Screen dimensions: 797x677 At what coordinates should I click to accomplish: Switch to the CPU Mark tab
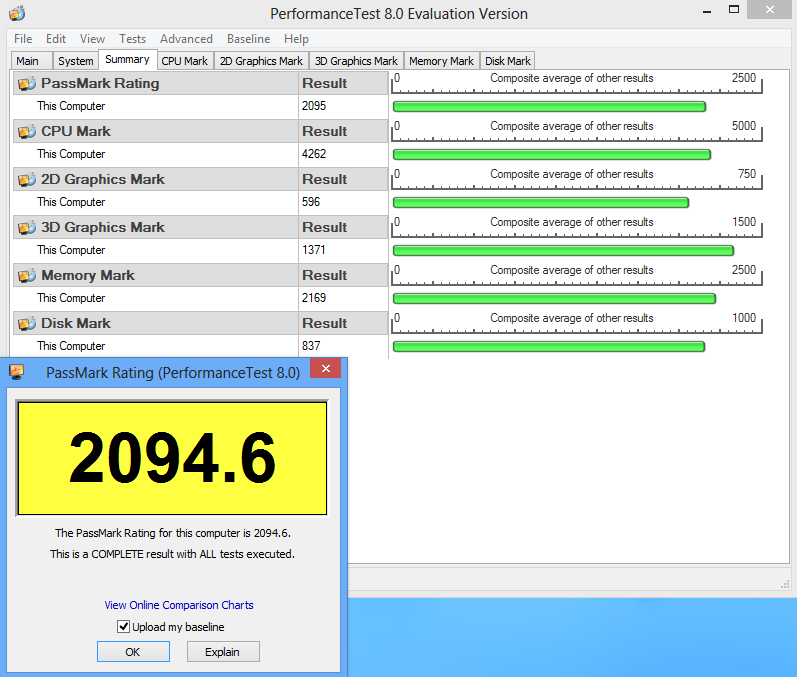point(185,61)
